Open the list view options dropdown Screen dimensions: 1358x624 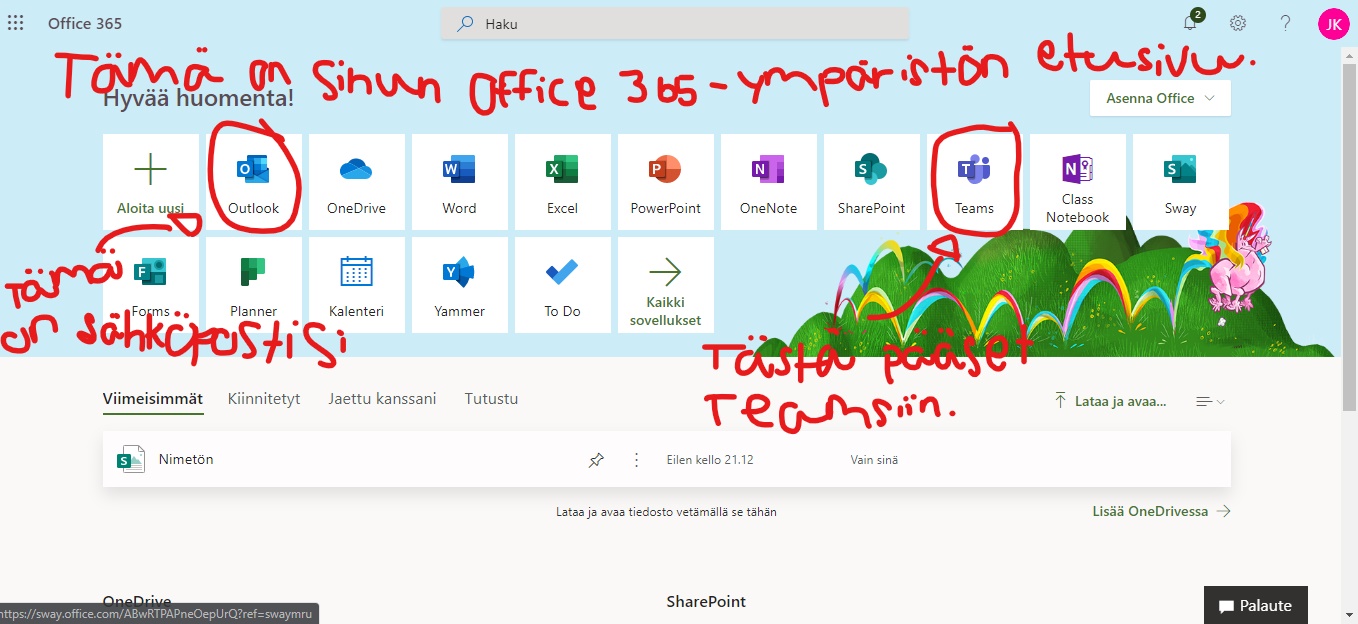pyautogui.click(x=1210, y=401)
